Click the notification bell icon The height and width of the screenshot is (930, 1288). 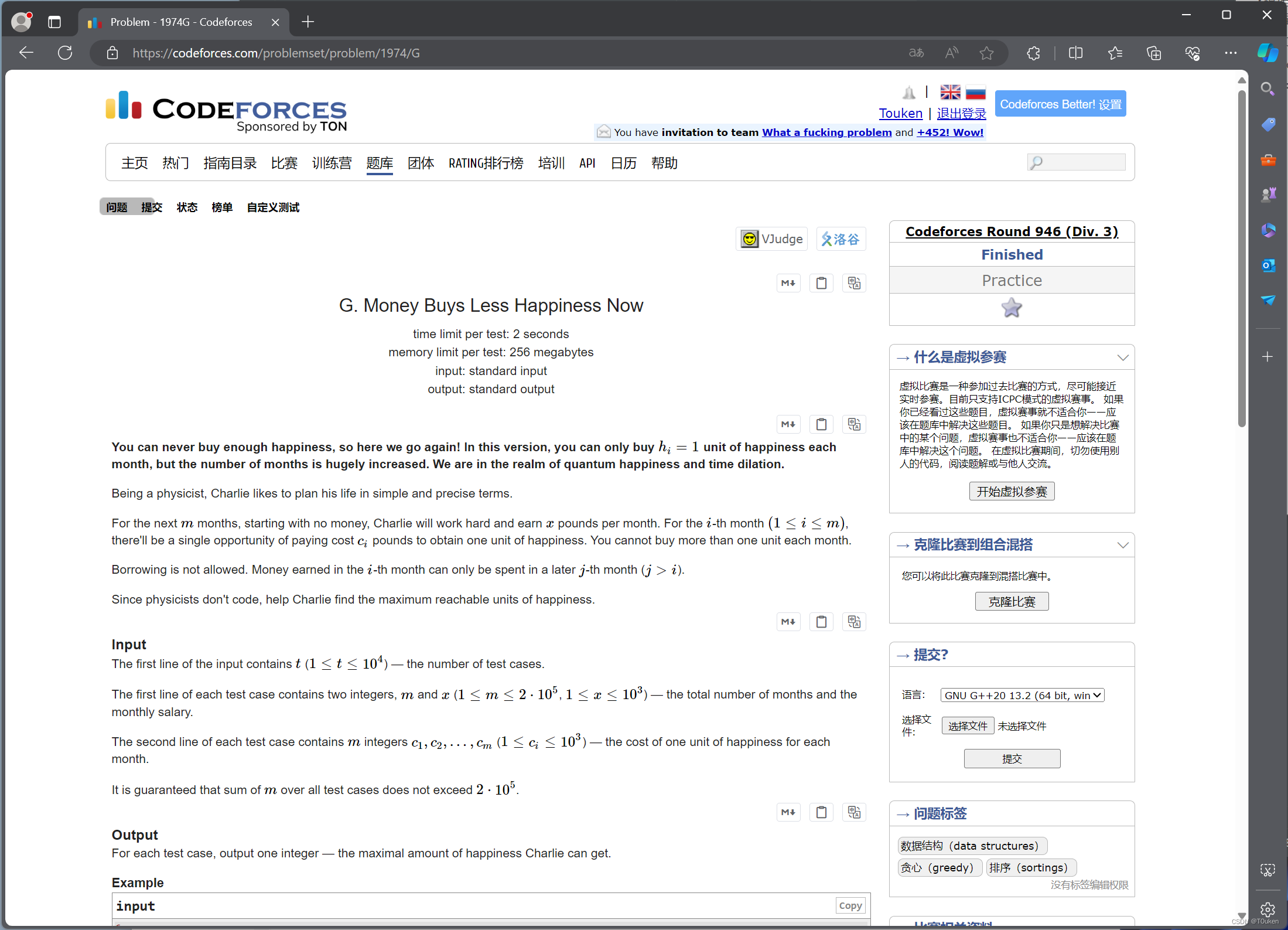coord(908,93)
